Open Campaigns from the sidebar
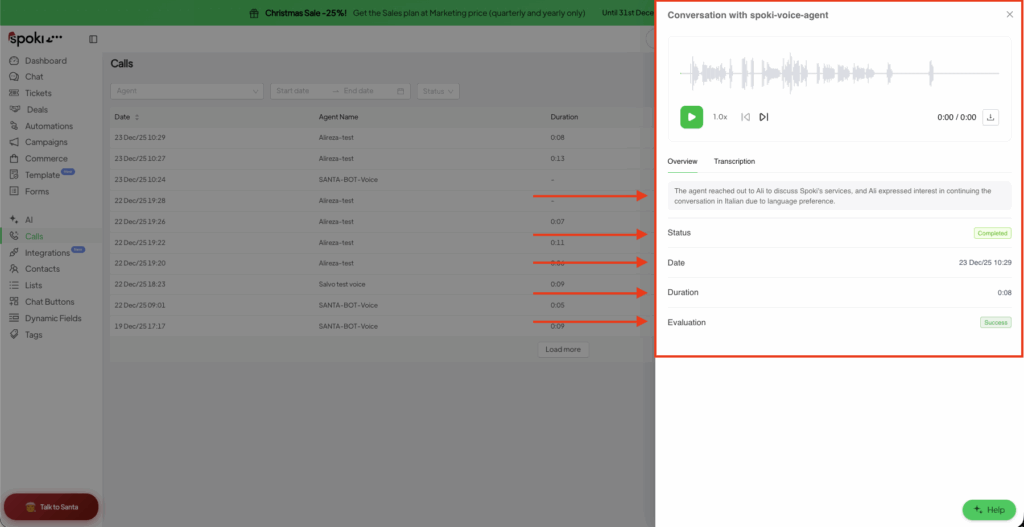 pyautogui.click(x=46, y=142)
